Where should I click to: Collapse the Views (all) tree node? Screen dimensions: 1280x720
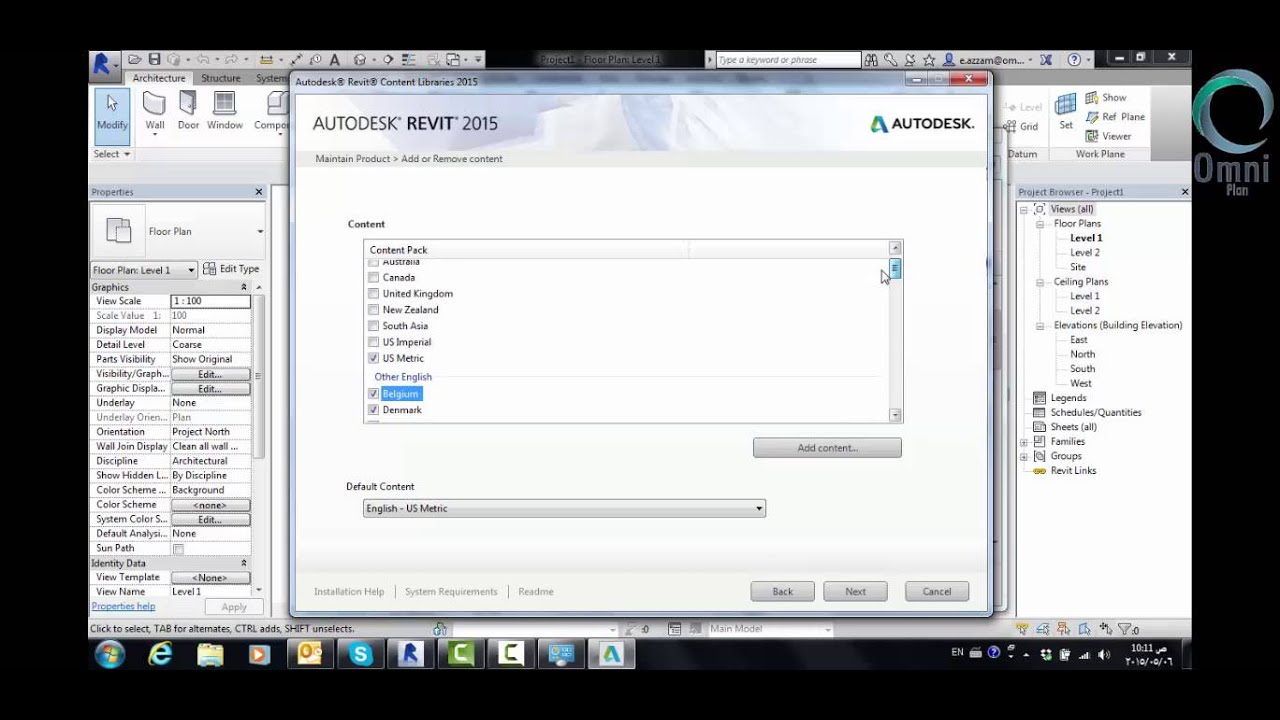[1024, 209]
